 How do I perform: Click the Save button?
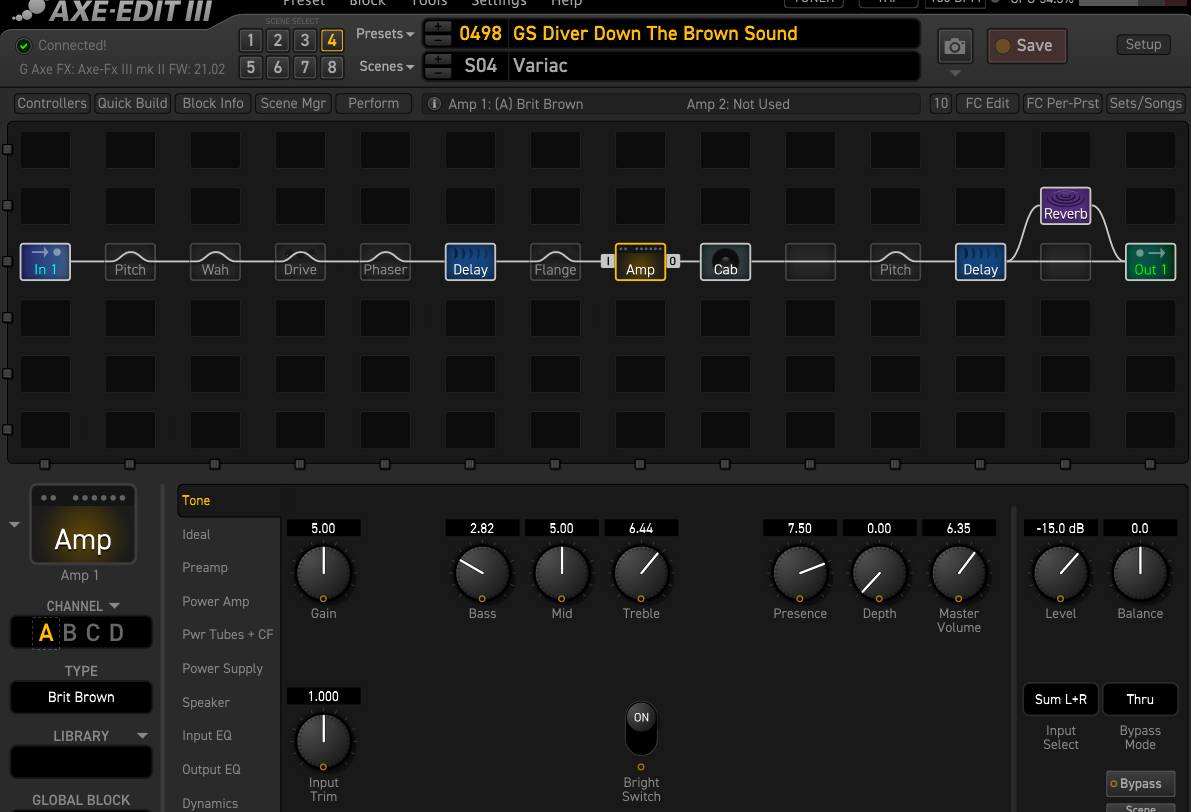tap(1027, 46)
